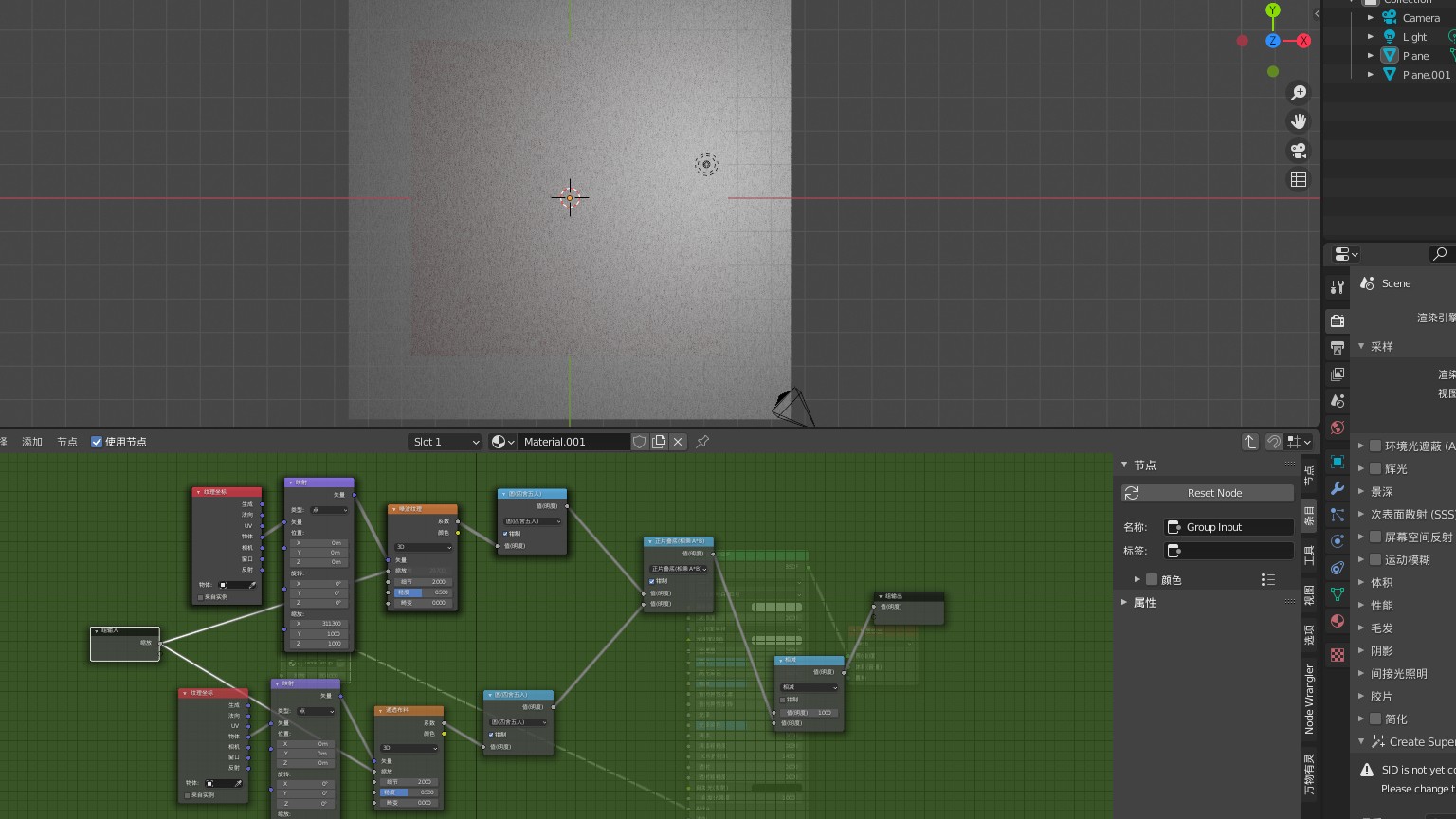Click the fake user shield icon
1456x819 pixels.
point(640,442)
